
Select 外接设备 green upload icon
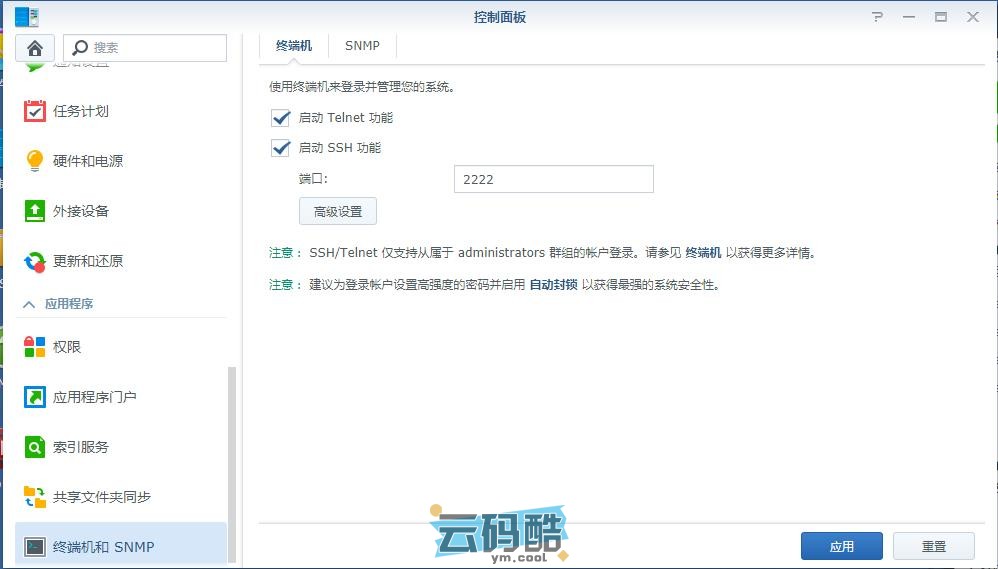click(x=35, y=211)
